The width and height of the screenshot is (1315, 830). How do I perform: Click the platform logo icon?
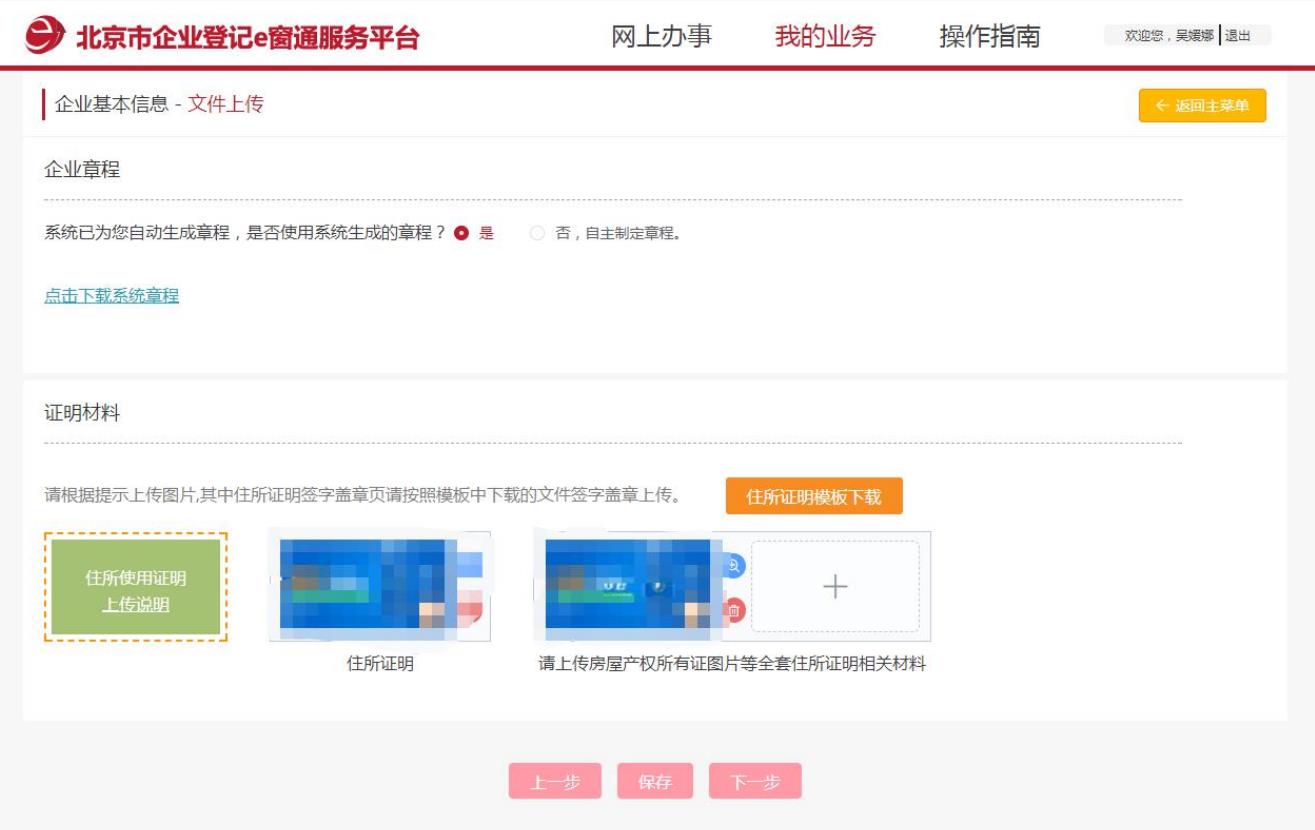(x=45, y=36)
